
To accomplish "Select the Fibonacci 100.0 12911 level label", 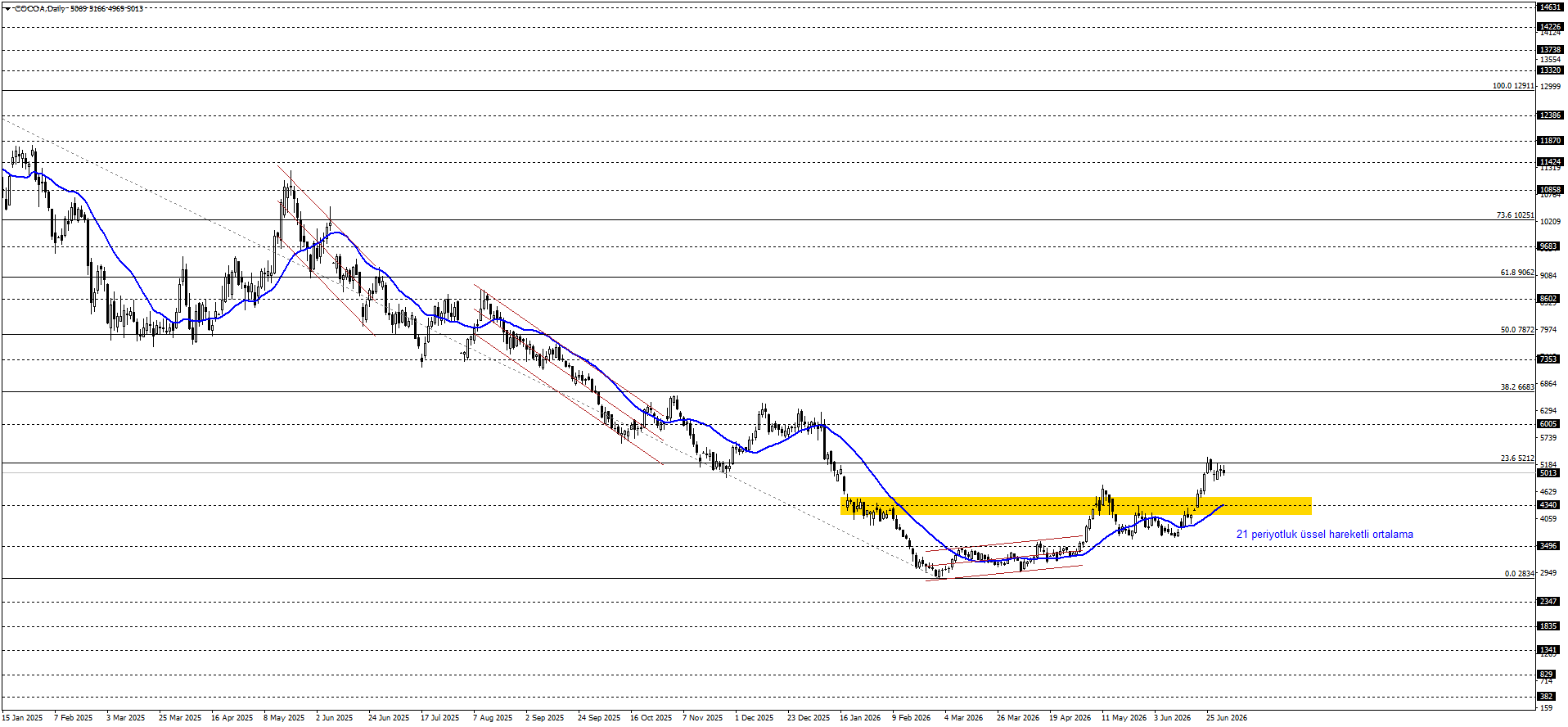I will click(x=1512, y=86).
